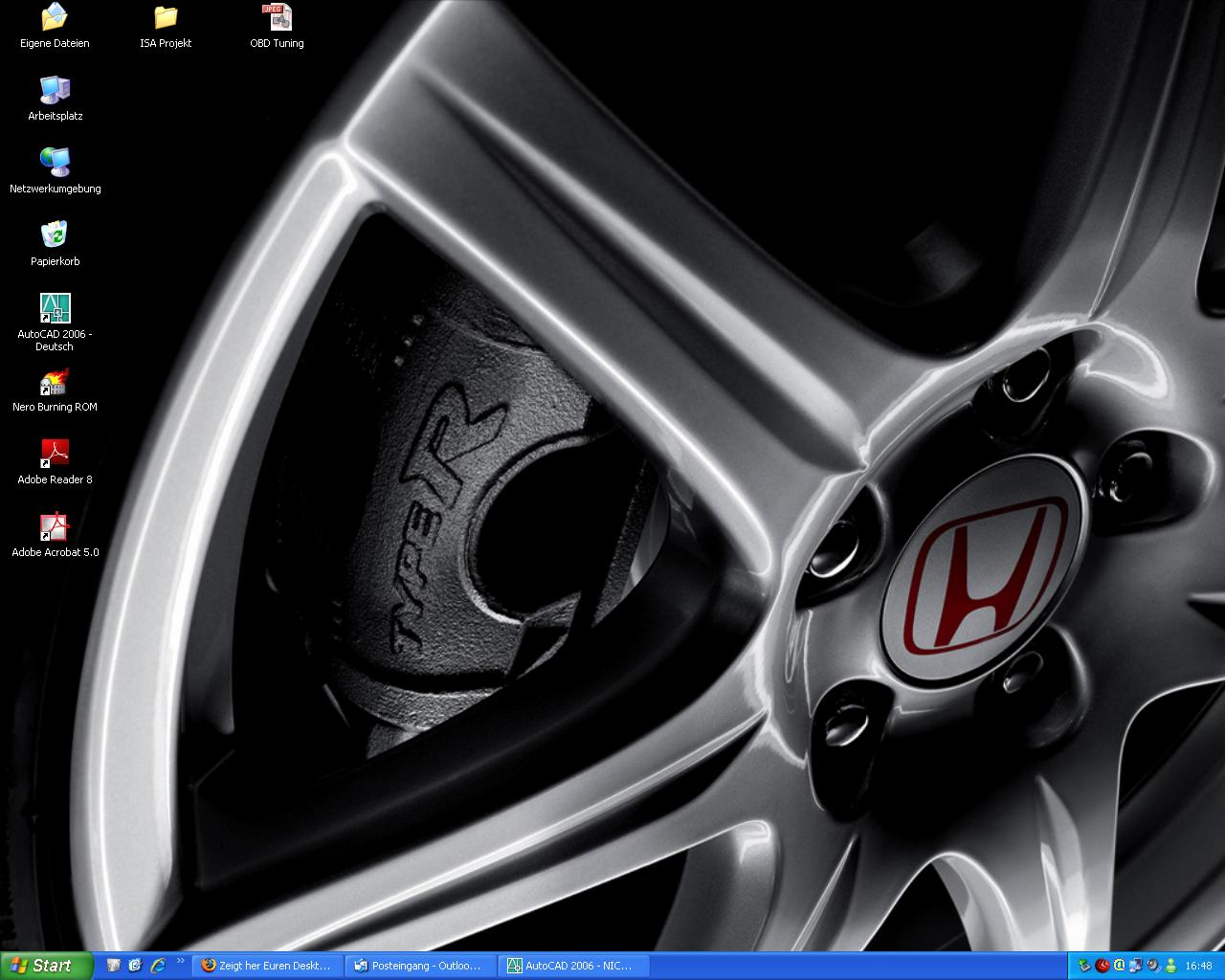This screenshot has width=1225, height=980.
Task: Click the yellow @ tray icon
Action: 1120,966
